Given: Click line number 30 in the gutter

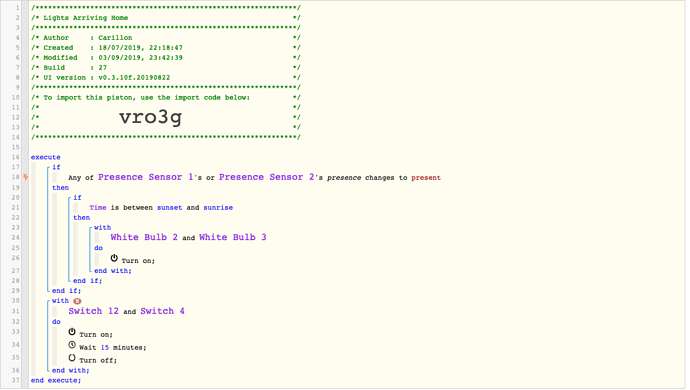Looking at the screenshot, I should 15,301.
